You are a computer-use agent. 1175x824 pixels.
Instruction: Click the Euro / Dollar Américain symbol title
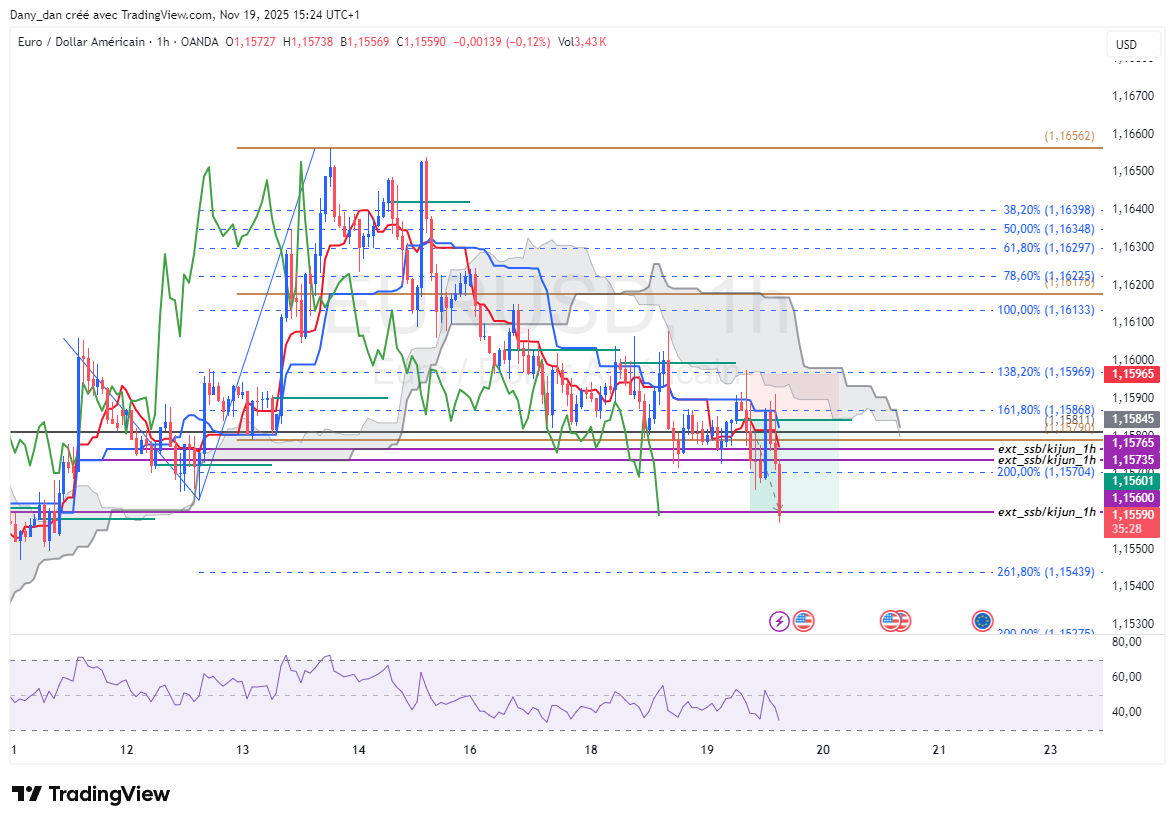click(x=81, y=42)
